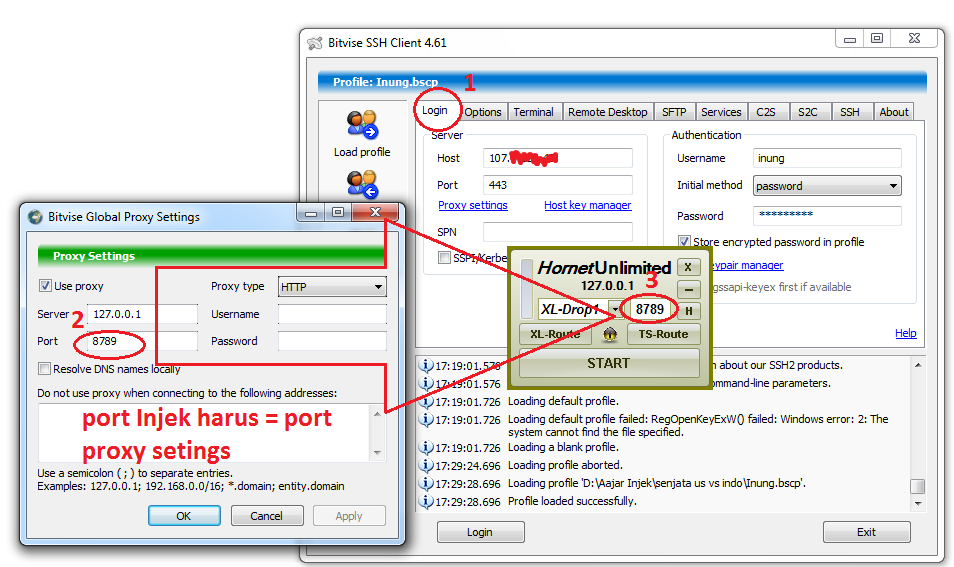The height and width of the screenshot is (567, 954).
Task: Click the server Port field 443
Action: [x=558, y=185]
